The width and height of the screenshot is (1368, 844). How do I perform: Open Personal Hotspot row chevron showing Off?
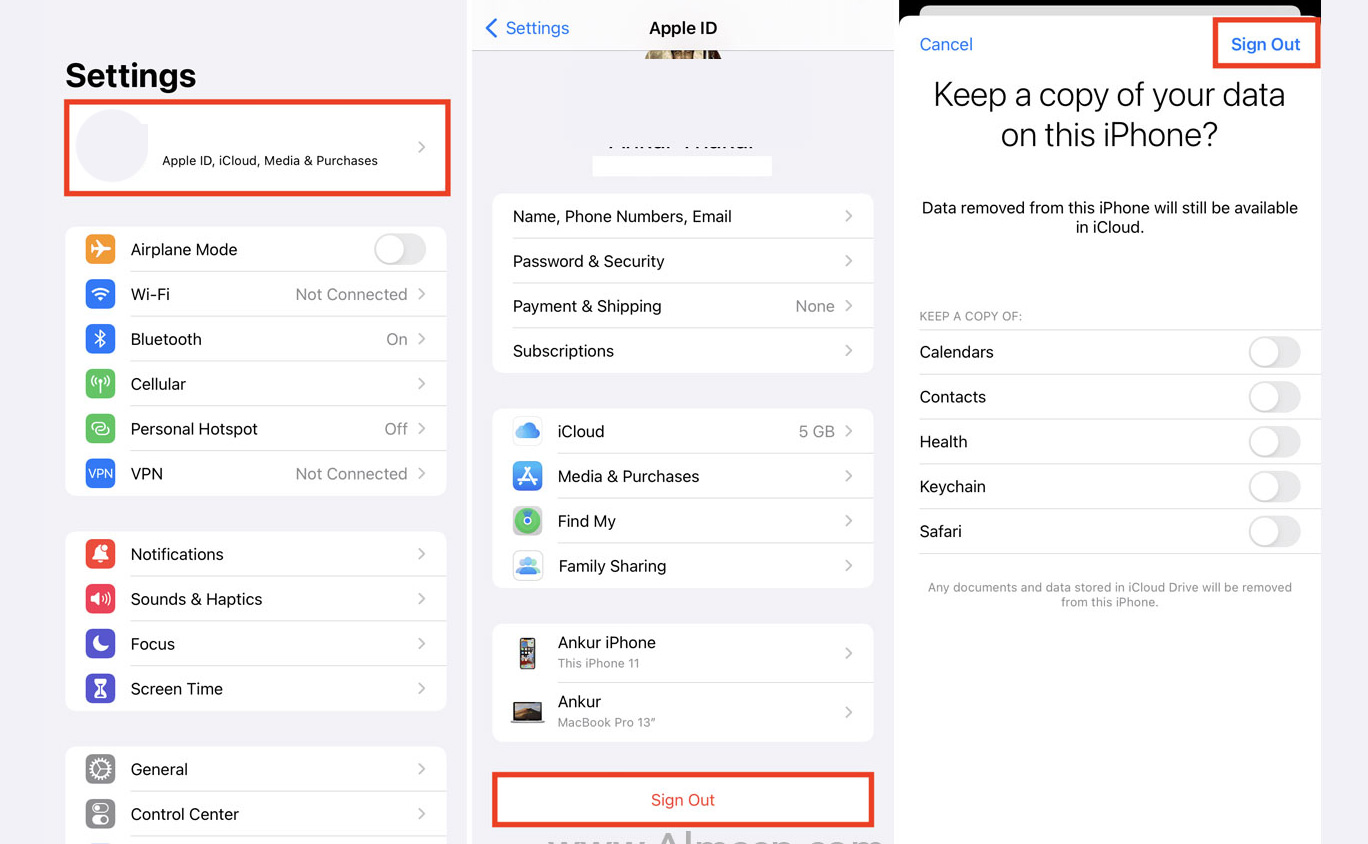pos(422,429)
